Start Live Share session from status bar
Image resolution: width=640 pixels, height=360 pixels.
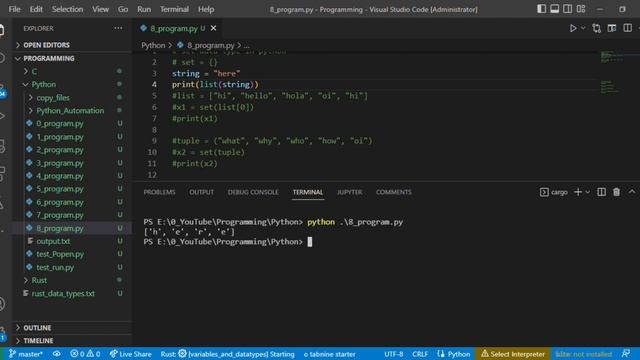130,354
